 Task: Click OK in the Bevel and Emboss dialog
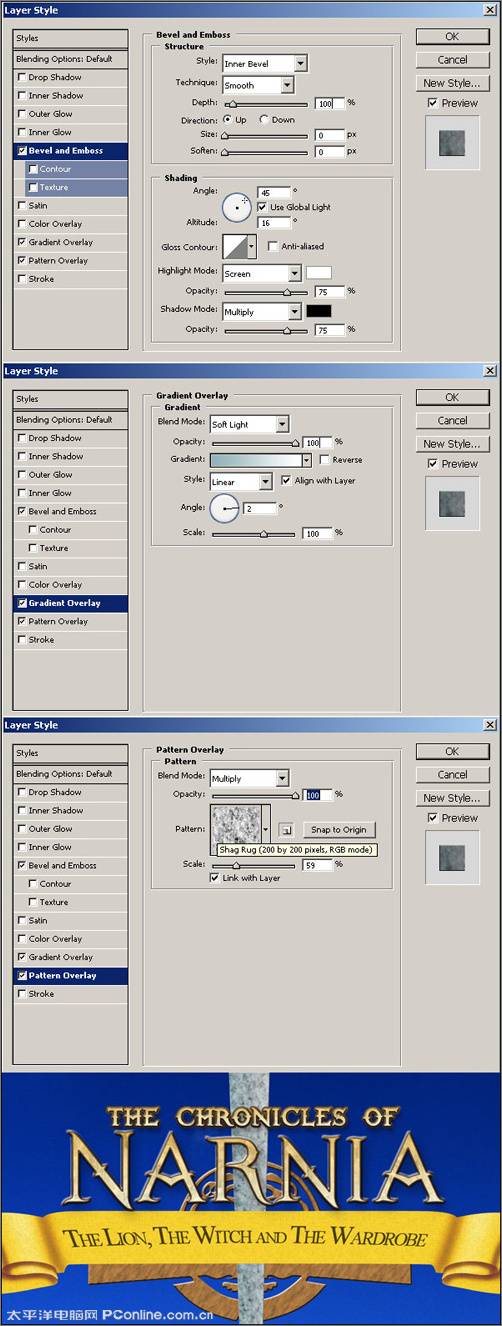click(x=452, y=37)
